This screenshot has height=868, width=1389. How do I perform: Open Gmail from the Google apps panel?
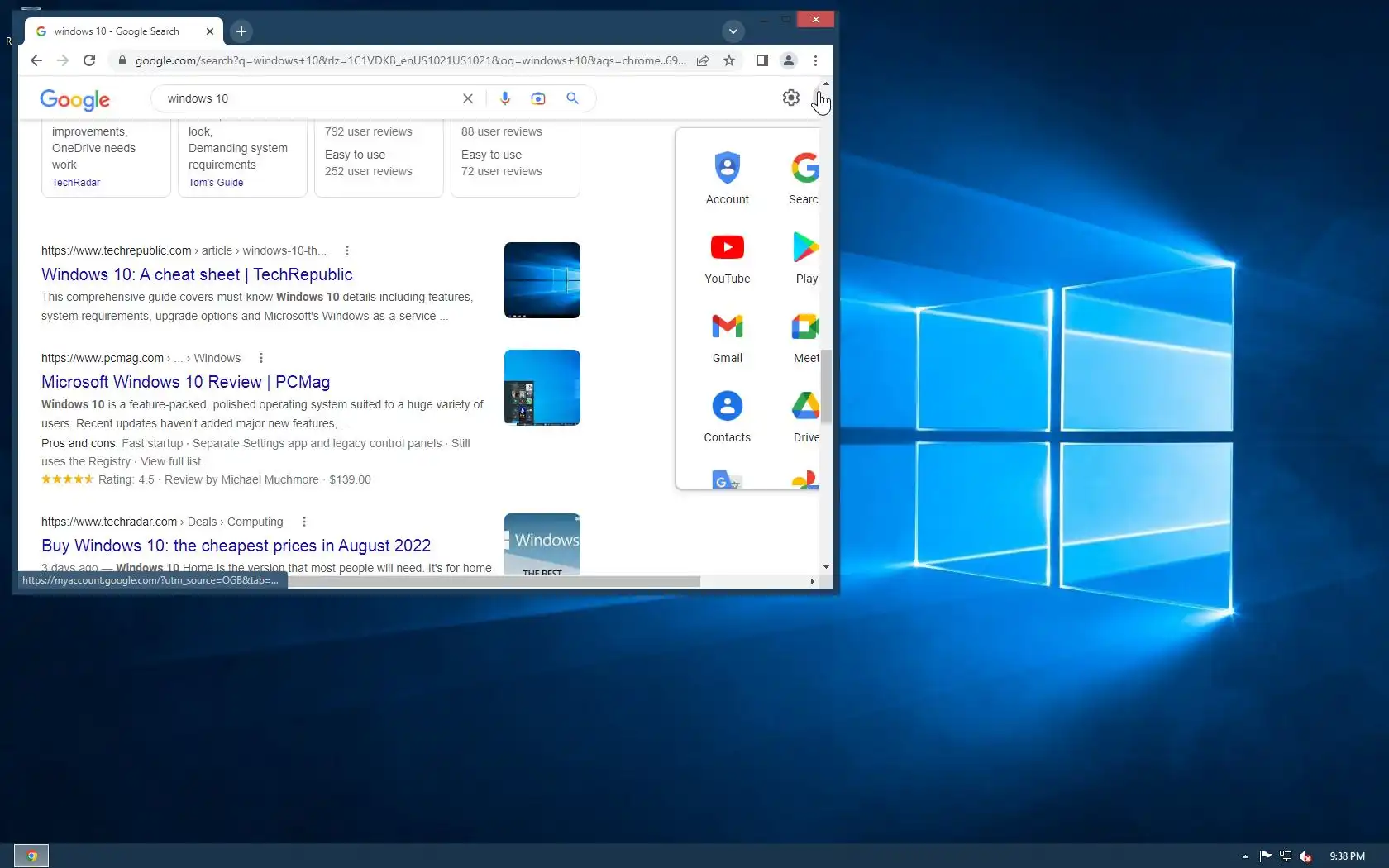click(x=728, y=336)
